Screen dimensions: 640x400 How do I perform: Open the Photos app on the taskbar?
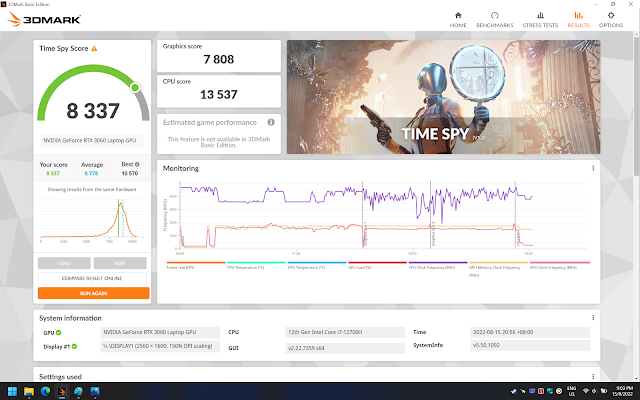click(95, 391)
